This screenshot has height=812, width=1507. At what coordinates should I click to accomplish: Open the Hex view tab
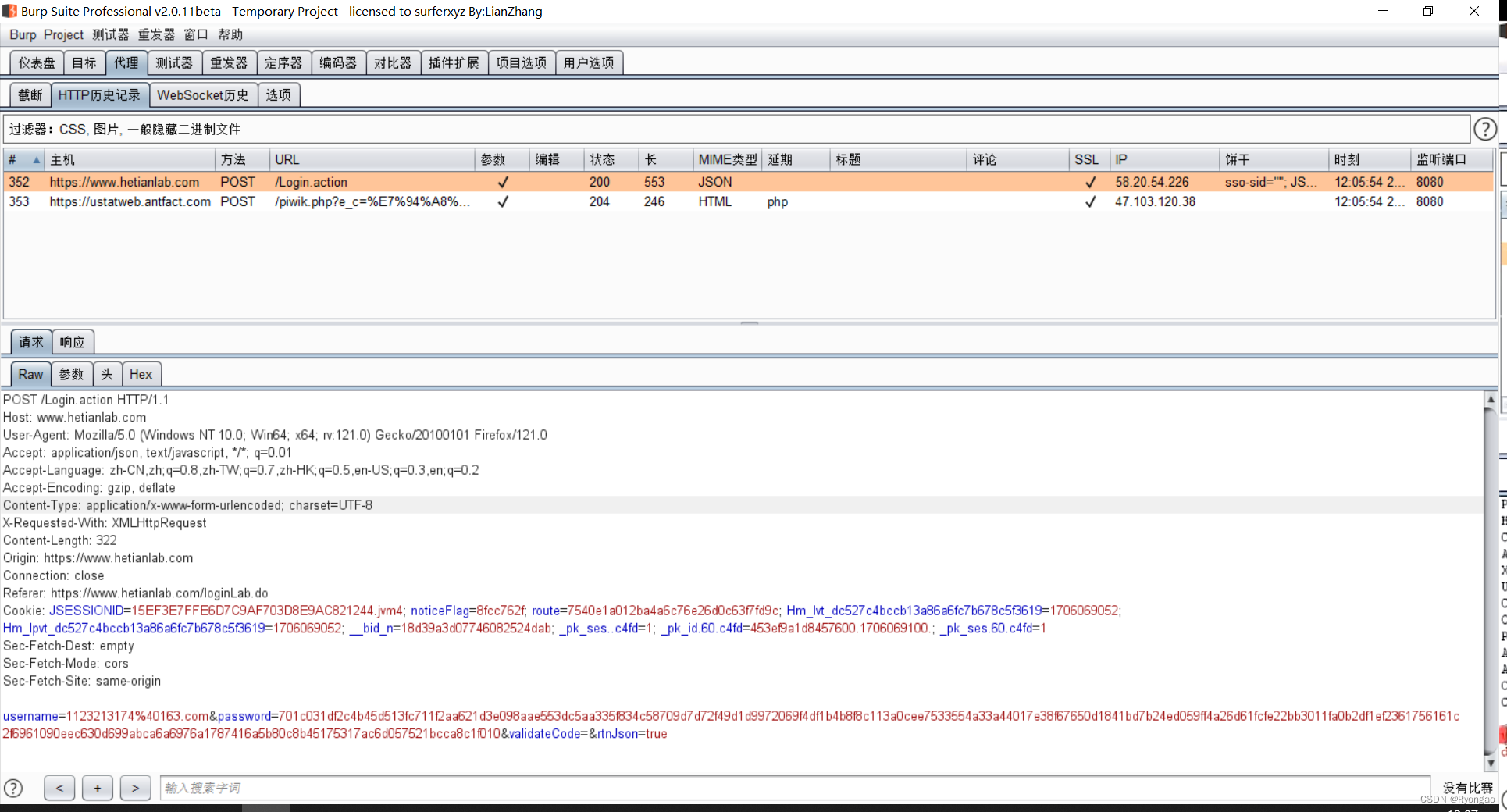click(x=141, y=374)
